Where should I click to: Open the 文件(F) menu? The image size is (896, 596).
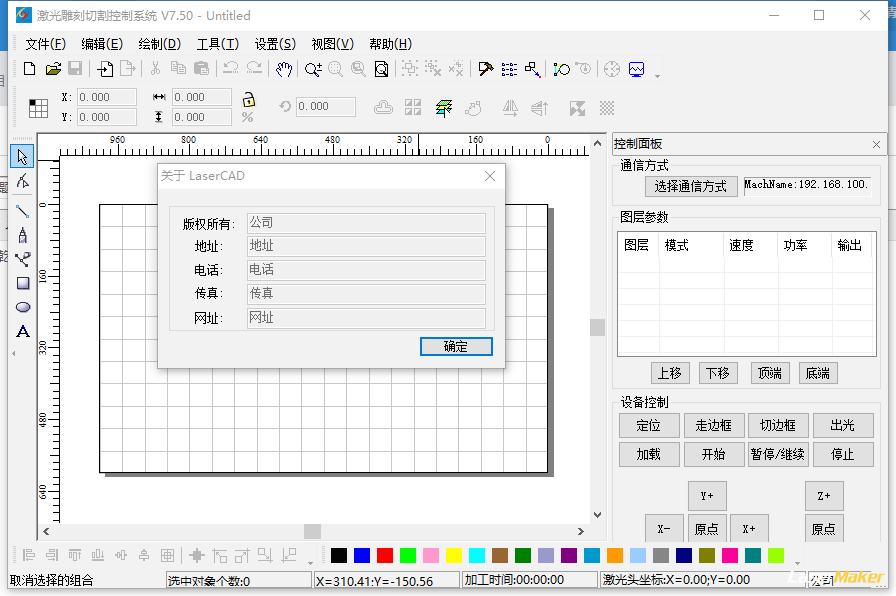click(46, 44)
